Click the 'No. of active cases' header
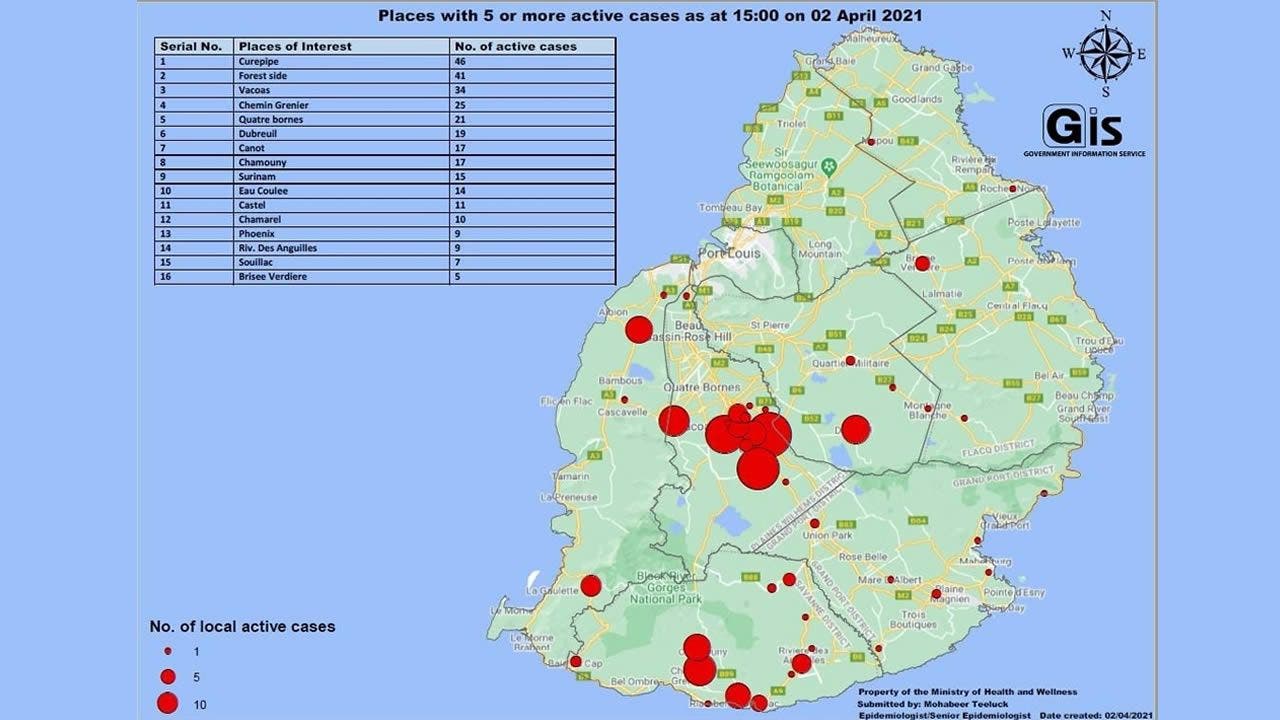Image resolution: width=1280 pixels, height=720 pixels. point(516,46)
